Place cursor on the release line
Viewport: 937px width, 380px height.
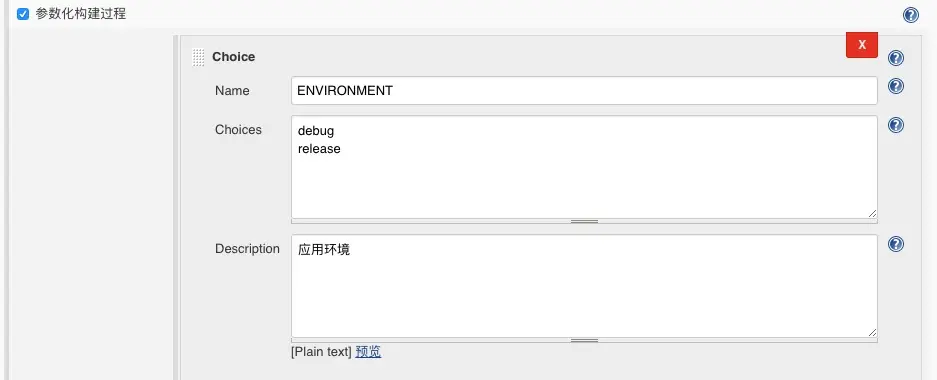319,149
